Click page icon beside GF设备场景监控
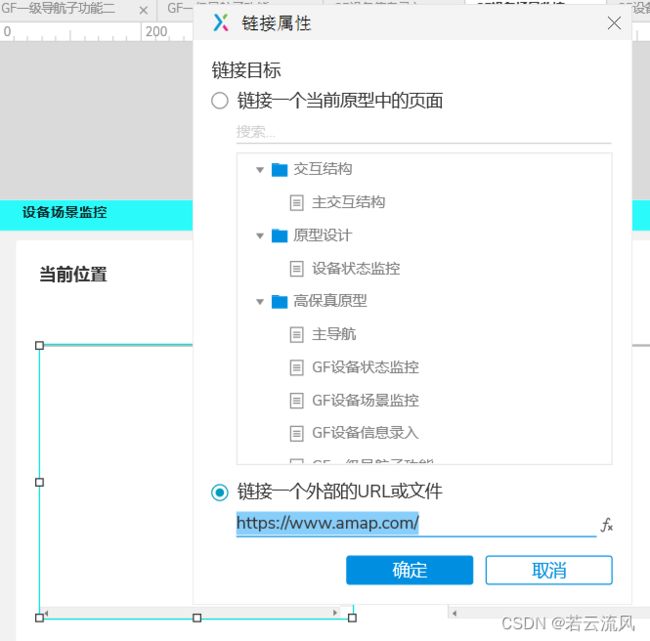650x641 pixels. [296, 401]
